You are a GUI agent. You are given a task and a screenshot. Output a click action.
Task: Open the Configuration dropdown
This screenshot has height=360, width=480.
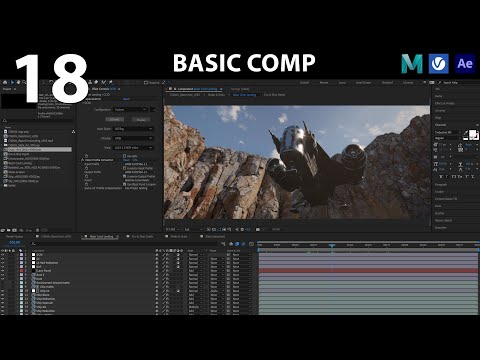(130, 110)
